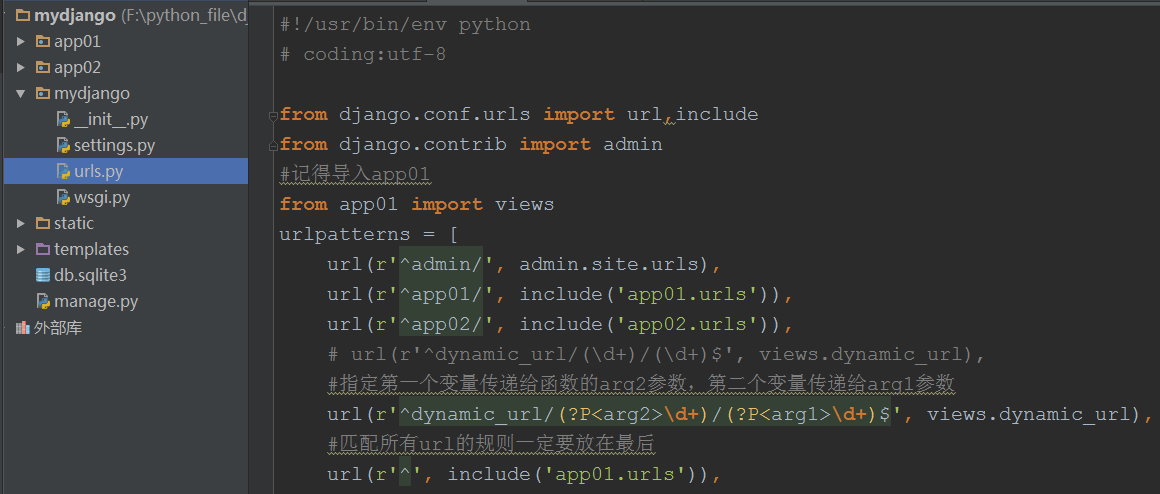Click the app01 folder icon

click(x=43, y=41)
